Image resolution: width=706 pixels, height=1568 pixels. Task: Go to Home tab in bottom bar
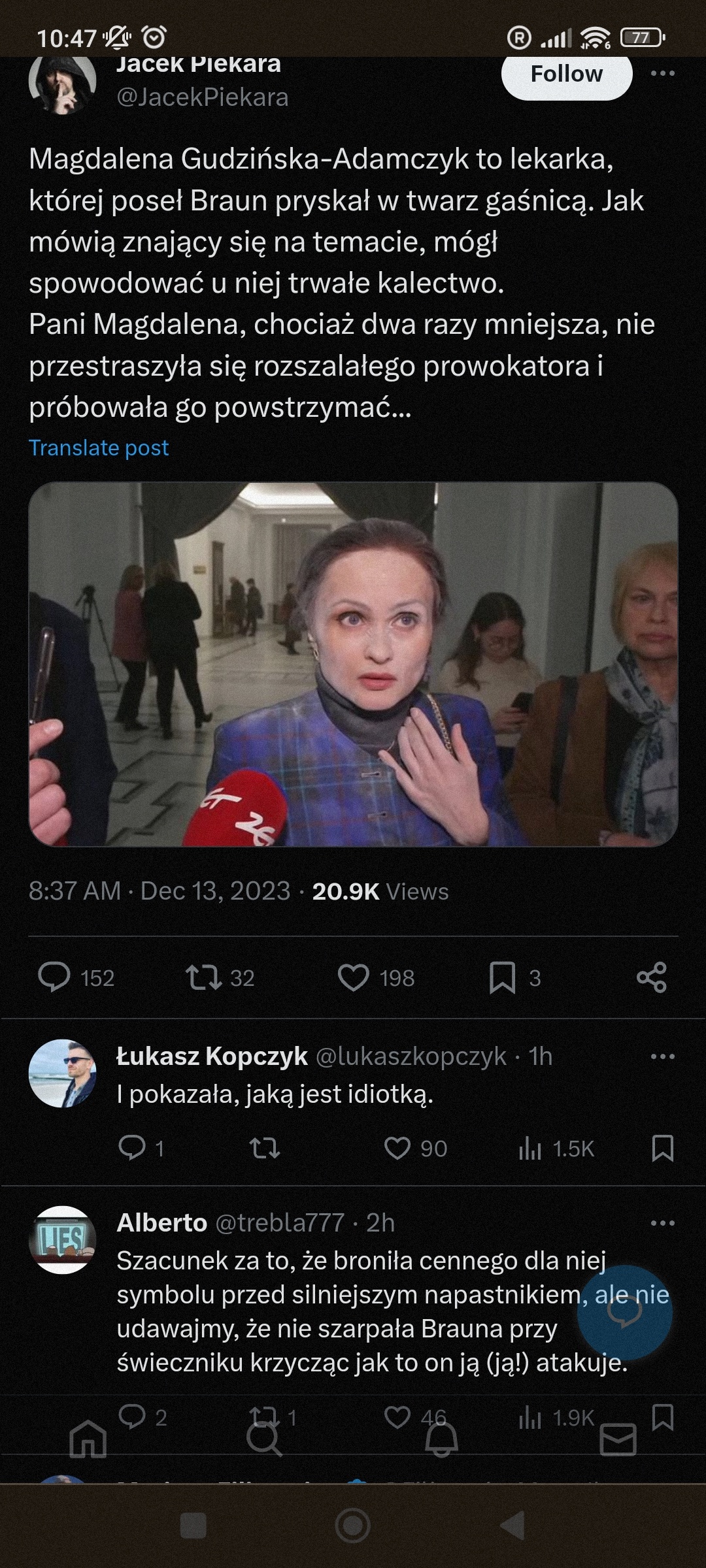point(88,1439)
